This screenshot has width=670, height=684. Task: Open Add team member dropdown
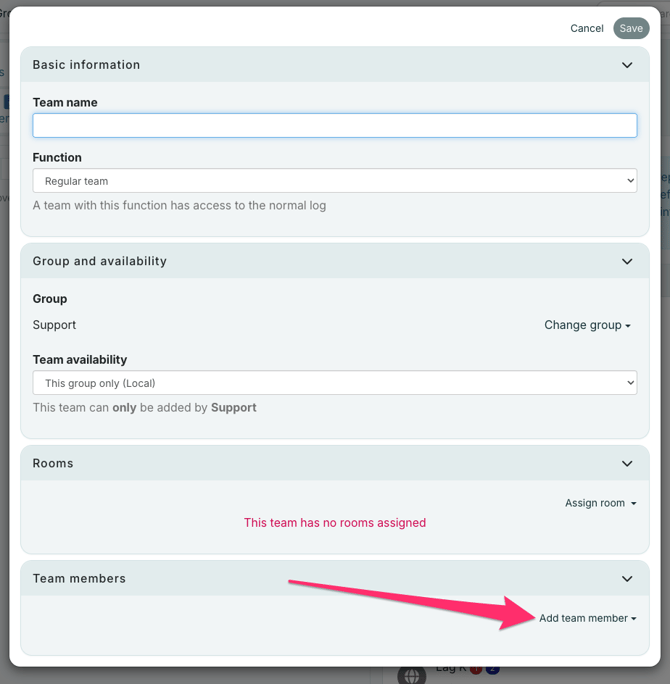point(587,618)
